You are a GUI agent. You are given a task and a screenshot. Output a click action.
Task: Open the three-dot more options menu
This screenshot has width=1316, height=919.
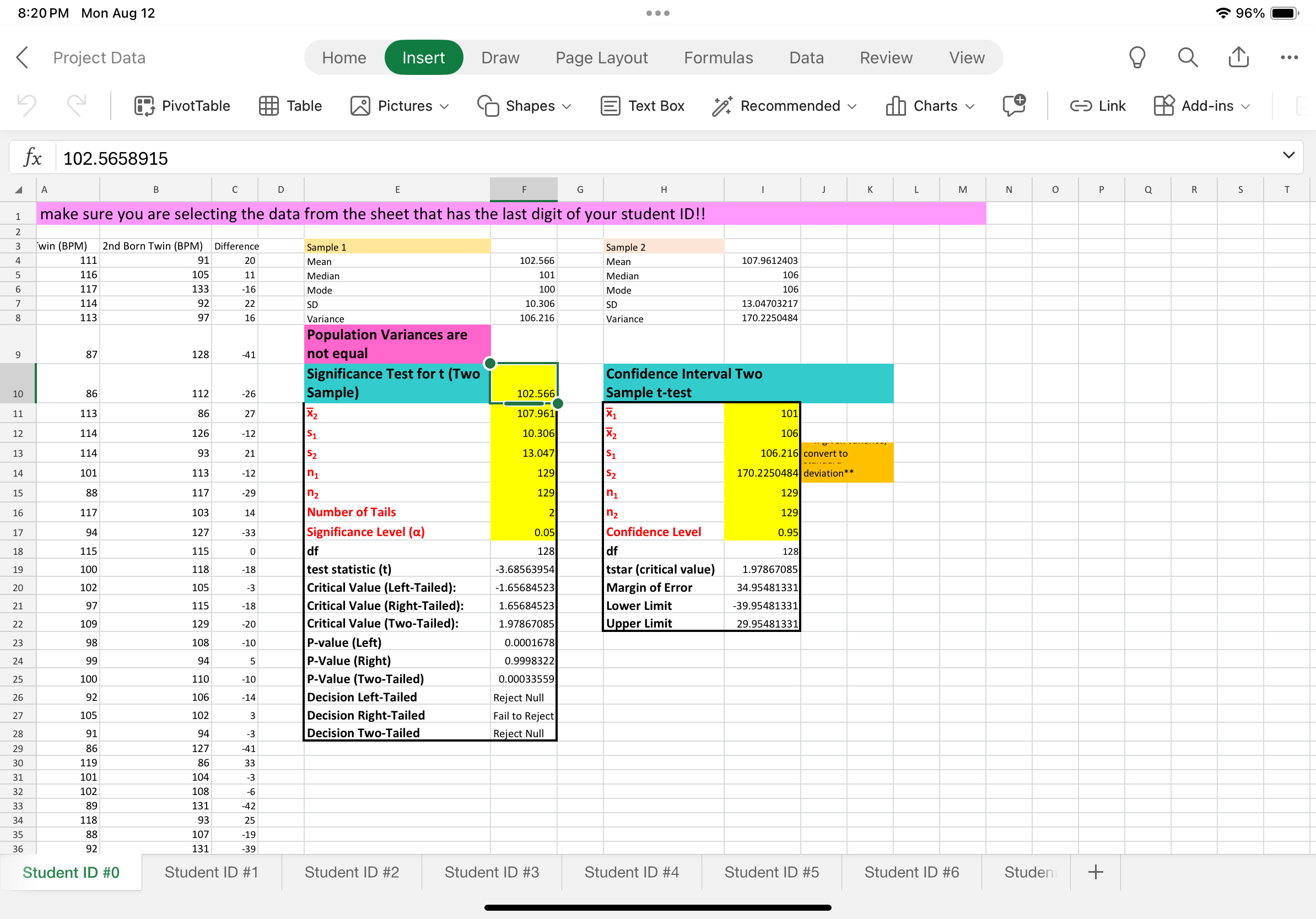tap(1289, 57)
